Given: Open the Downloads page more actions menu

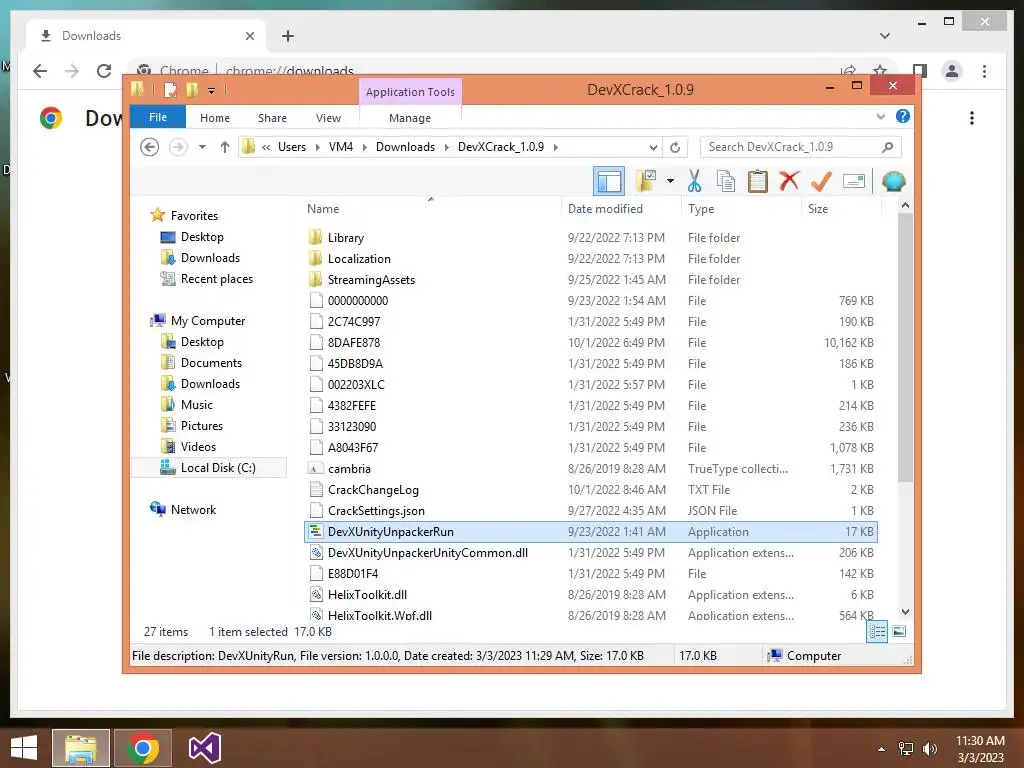Looking at the screenshot, I should 972,118.
